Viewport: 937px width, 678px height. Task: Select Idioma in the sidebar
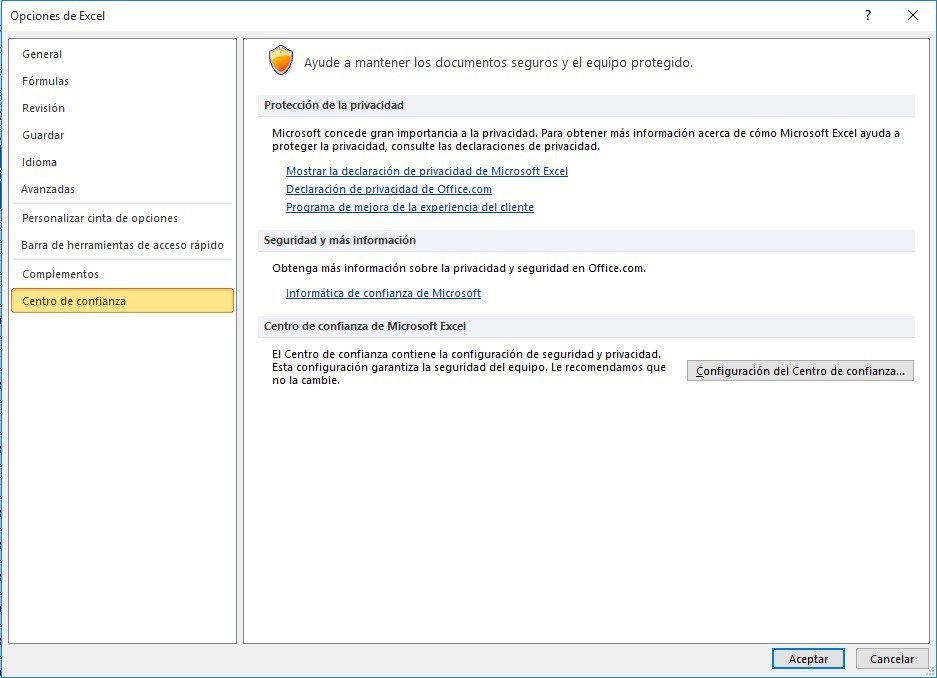tap(122, 162)
